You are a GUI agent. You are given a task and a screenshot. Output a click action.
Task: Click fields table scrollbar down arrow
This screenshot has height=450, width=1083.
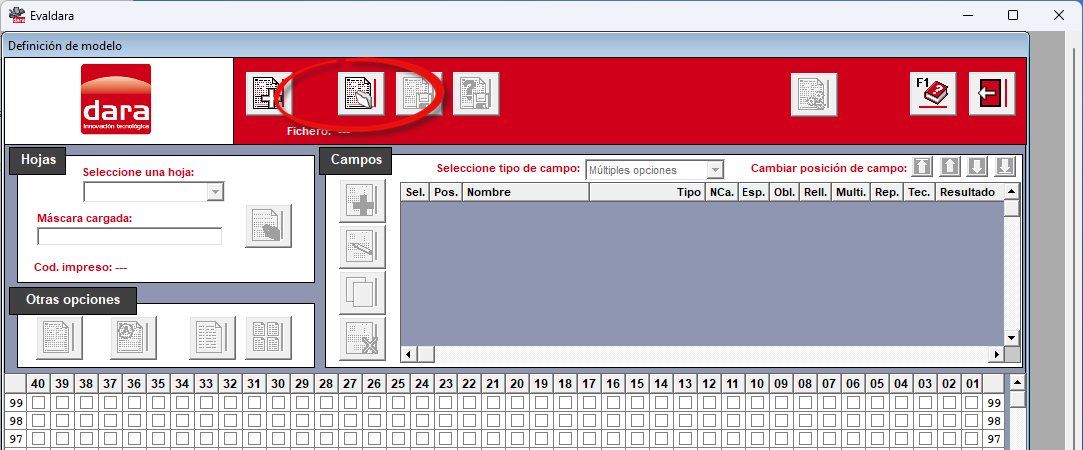[1012, 338]
